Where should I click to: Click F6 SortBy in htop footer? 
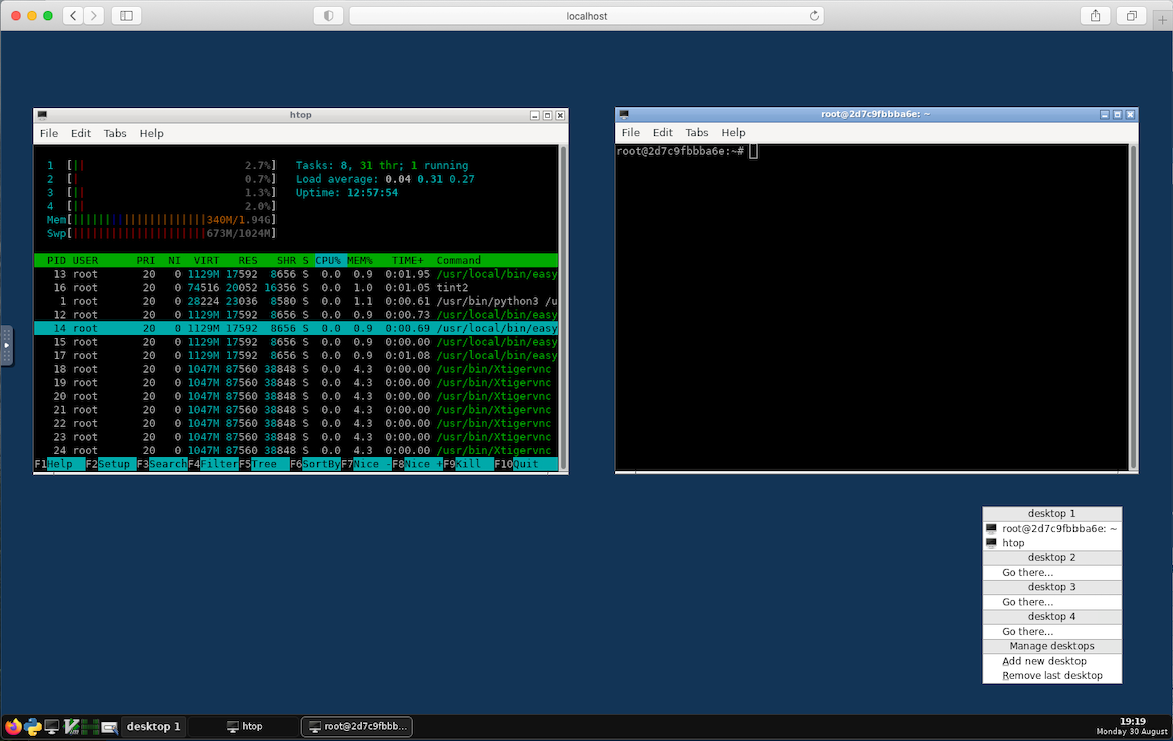pyautogui.click(x=315, y=464)
